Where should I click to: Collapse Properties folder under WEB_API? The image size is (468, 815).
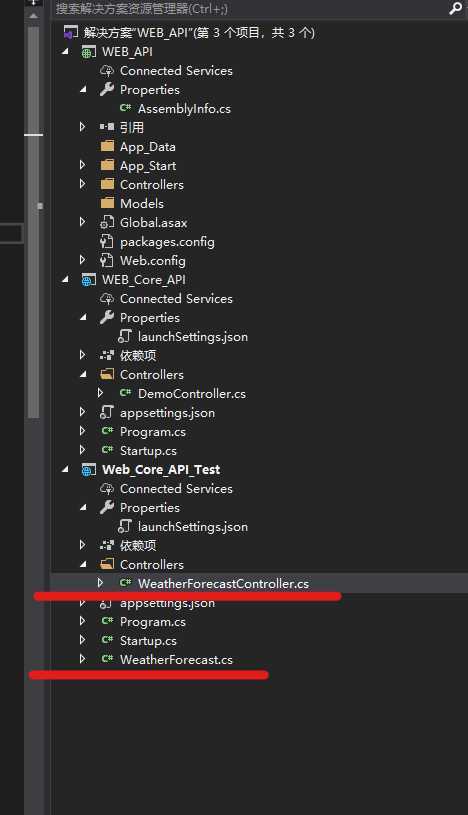83,89
